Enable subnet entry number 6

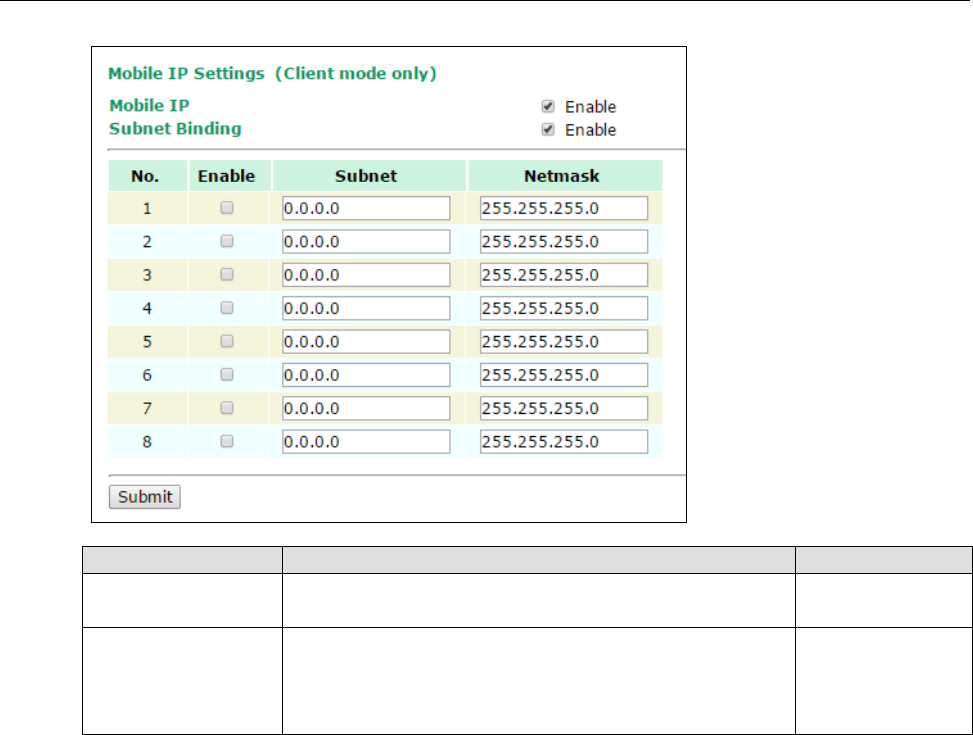(x=227, y=374)
